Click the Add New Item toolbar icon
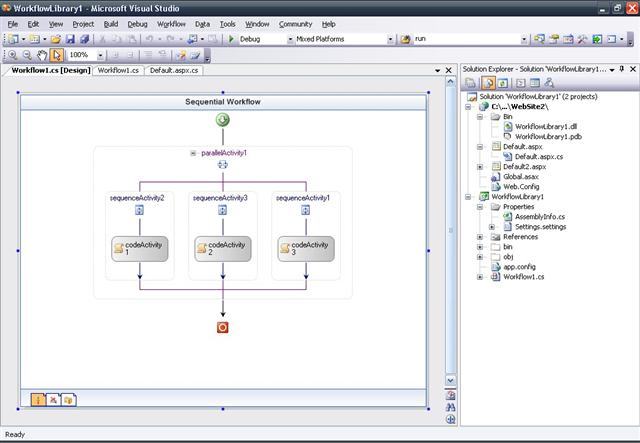 coord(34,39)
